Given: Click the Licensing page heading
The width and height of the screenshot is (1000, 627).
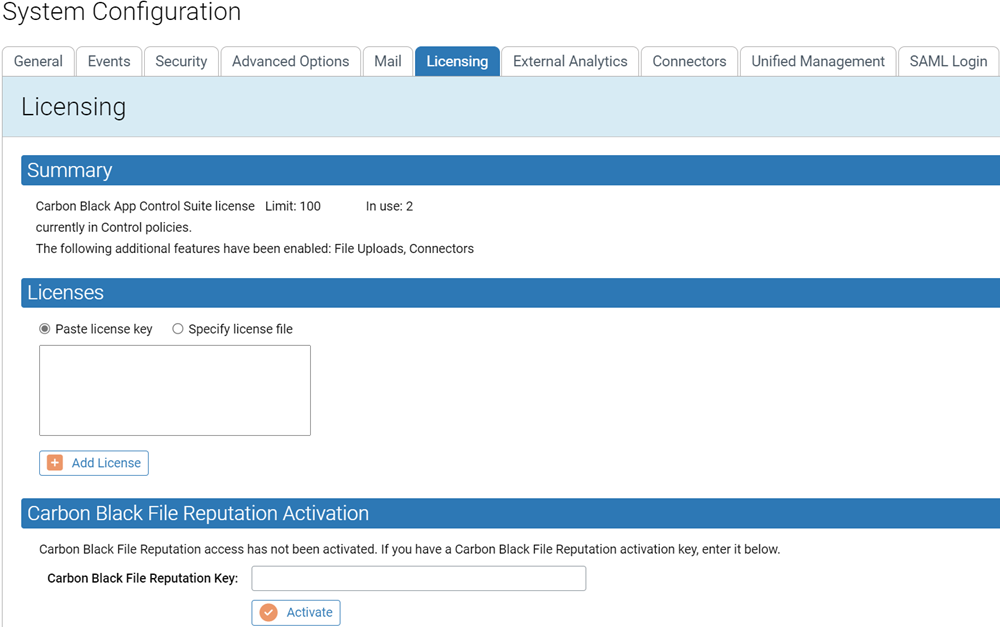Looking at the screenshot, I should pos(73,107).
